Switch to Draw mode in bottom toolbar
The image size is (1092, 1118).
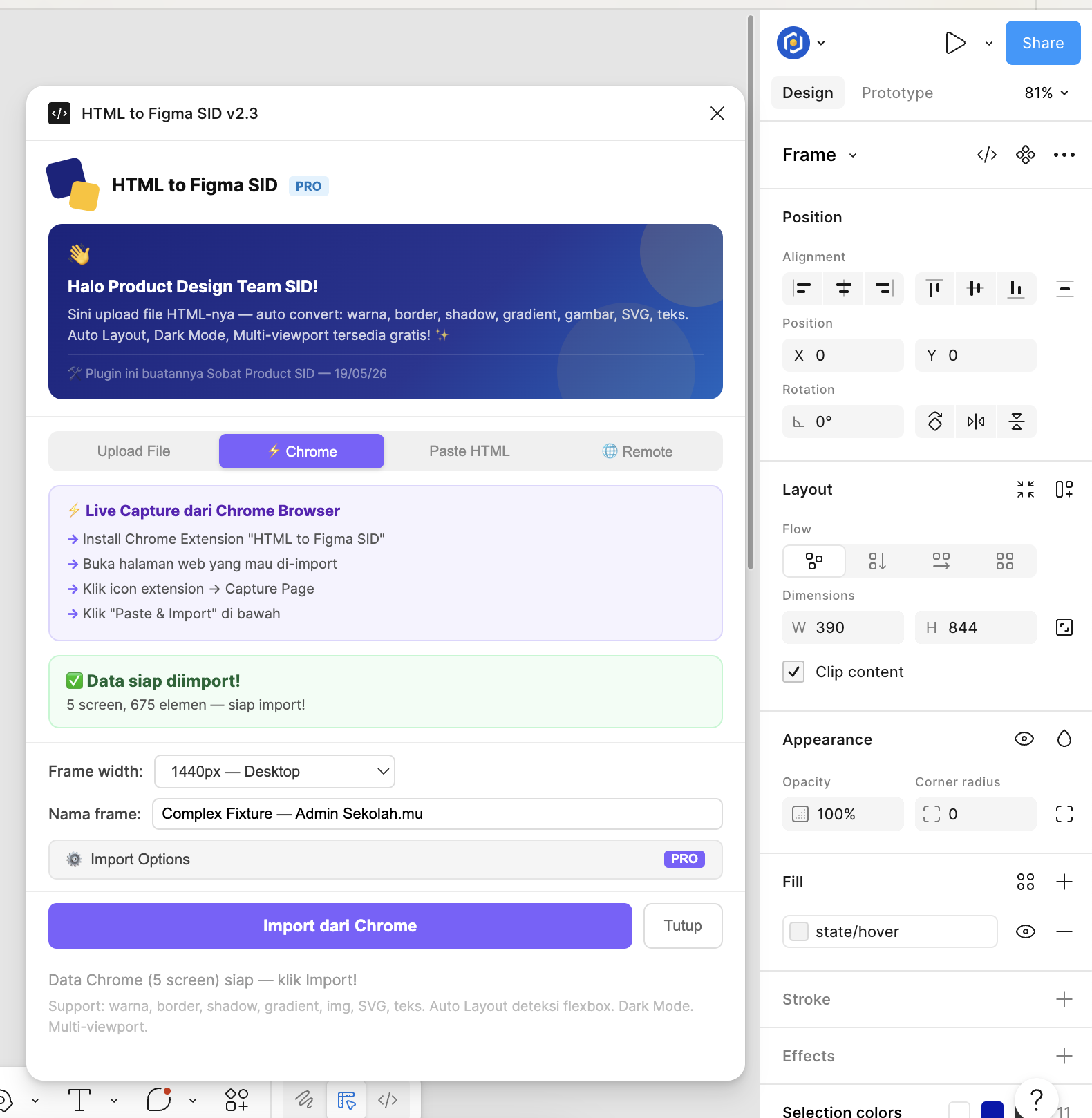(x=304, y=1100)
